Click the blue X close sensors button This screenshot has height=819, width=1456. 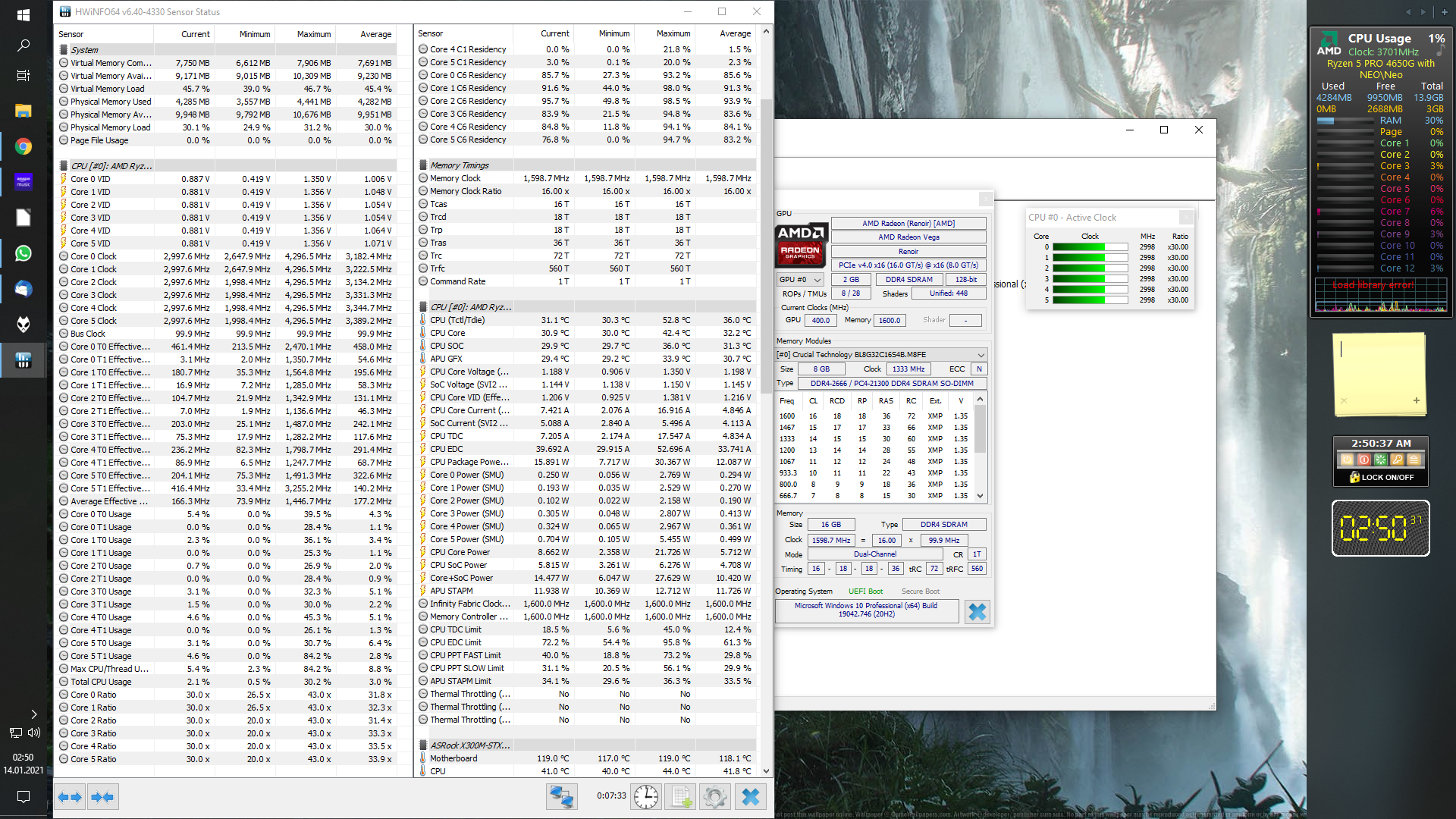750,797
